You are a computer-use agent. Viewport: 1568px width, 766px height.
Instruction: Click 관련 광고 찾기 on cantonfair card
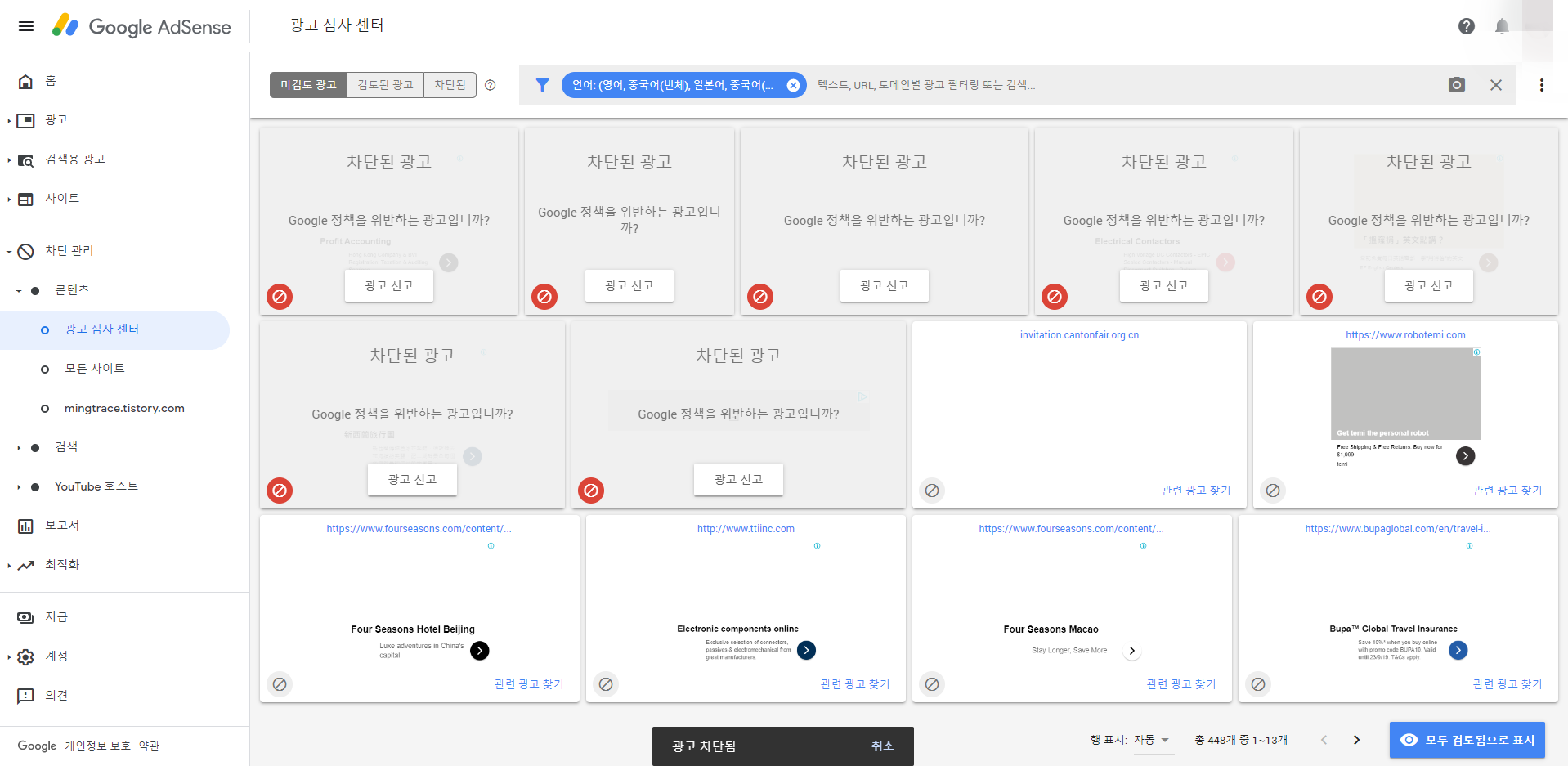[x=1196, y=491]
